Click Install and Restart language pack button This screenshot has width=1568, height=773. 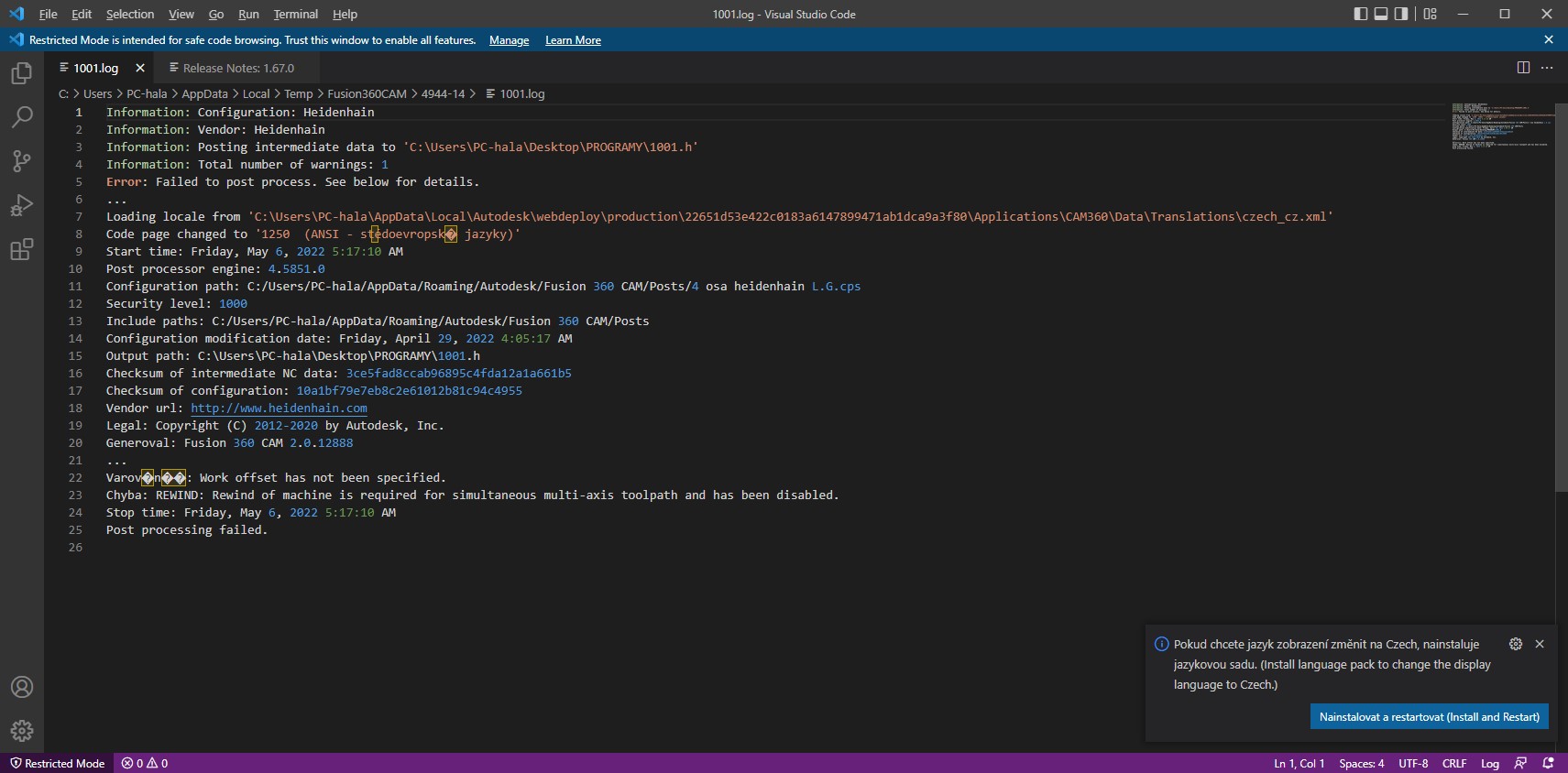pos(1429,716)
